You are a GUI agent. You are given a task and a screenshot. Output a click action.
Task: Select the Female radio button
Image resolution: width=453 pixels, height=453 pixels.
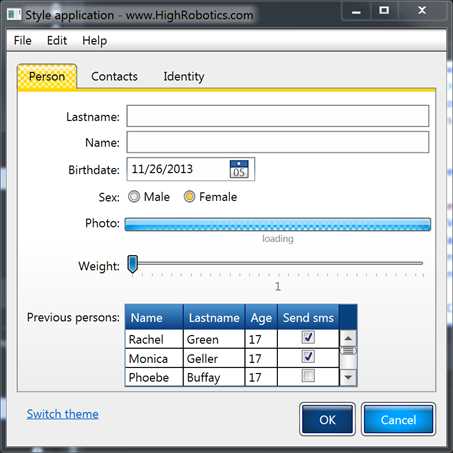pos(189,197)
